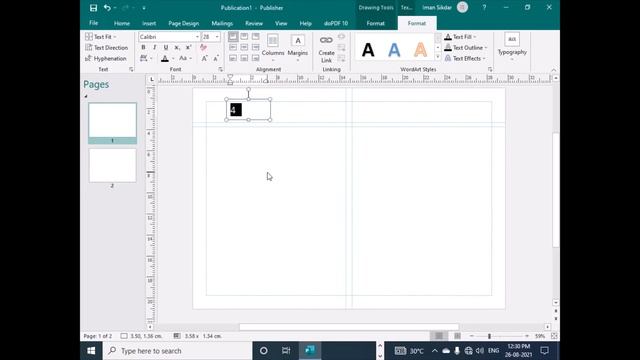The height and width of the screenshot is (360, 640).
Task: Click the Text Direction button
Action: click(x=107, y=48)
